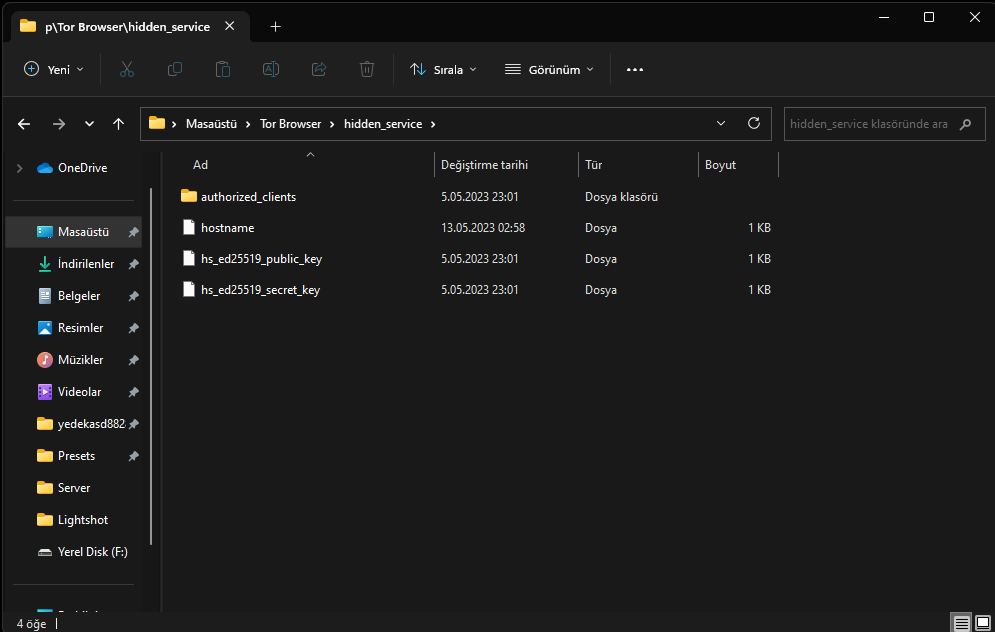The width and height of the screenshot is (995, 632).
Task: Click the hs_ed25519_public_key file icon
Action: point(188,258)
